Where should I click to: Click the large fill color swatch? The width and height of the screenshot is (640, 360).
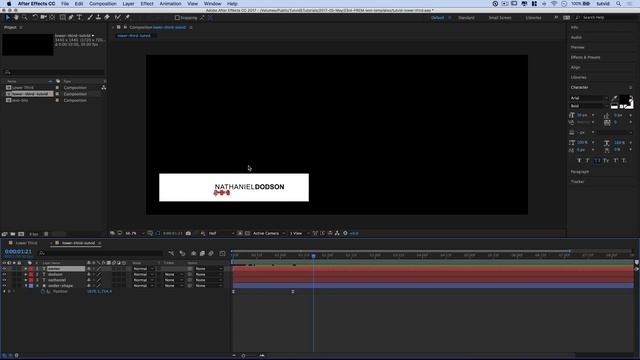[624, 100]
